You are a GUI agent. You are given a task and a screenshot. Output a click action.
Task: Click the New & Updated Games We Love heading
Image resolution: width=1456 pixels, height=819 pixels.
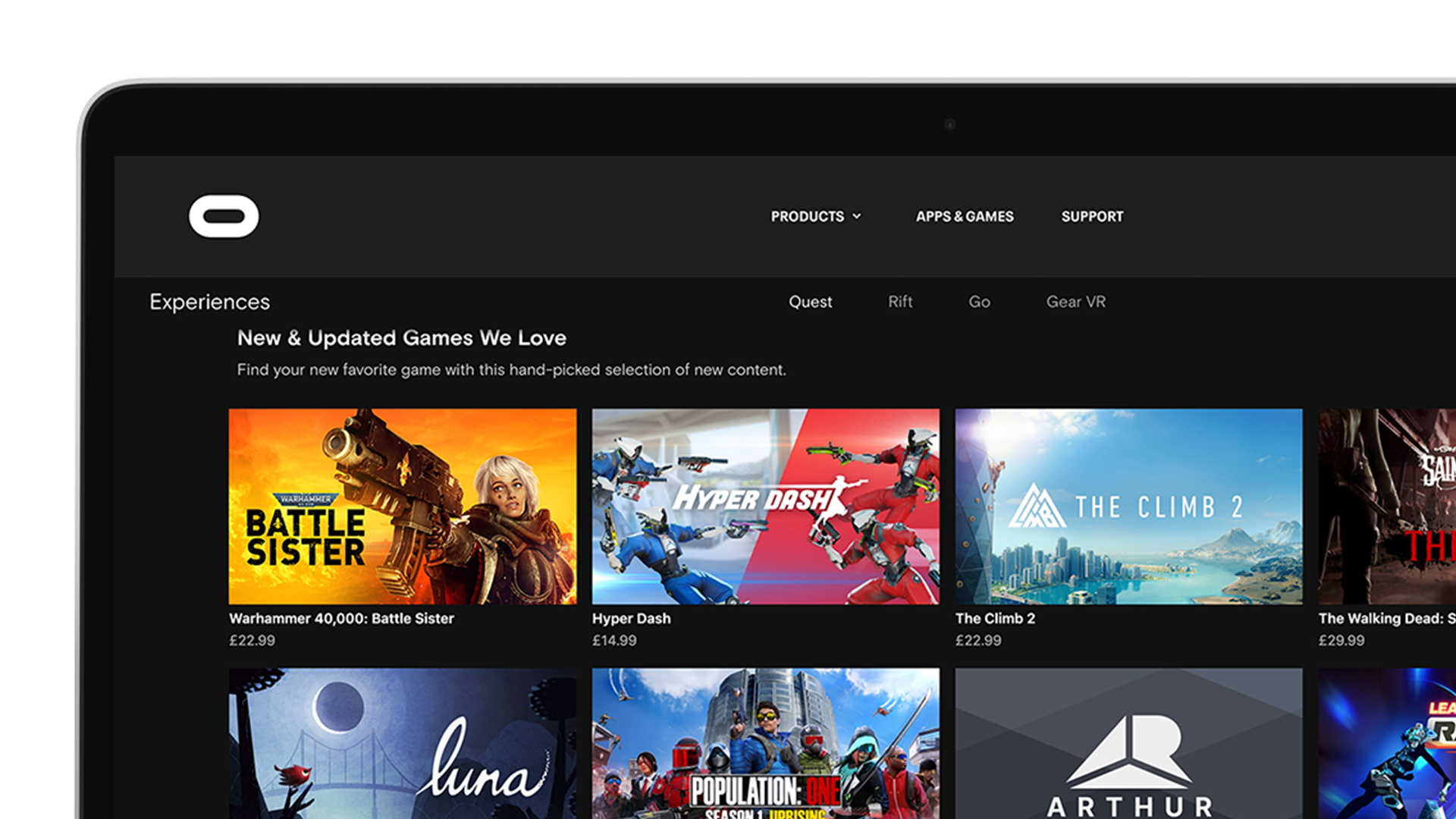click(x=401, y=338)
